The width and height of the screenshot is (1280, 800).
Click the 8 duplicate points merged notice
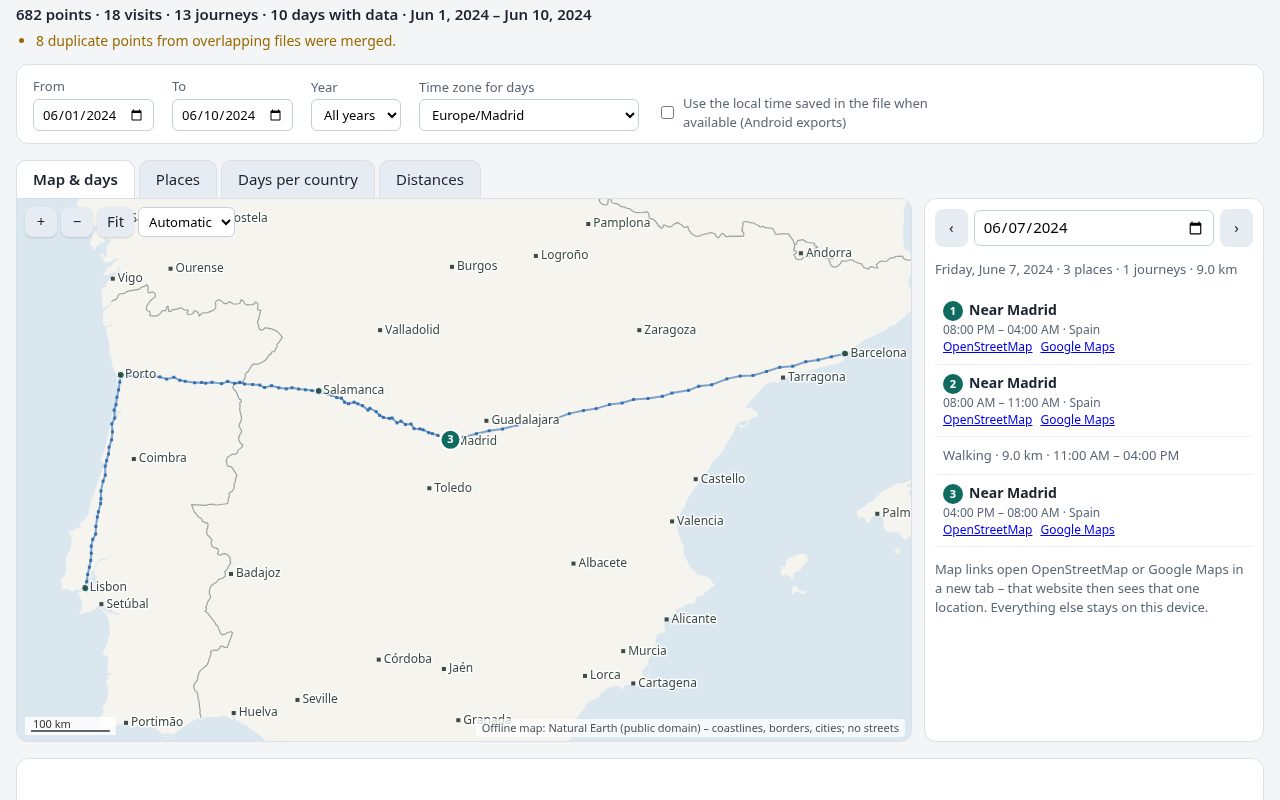216,41
